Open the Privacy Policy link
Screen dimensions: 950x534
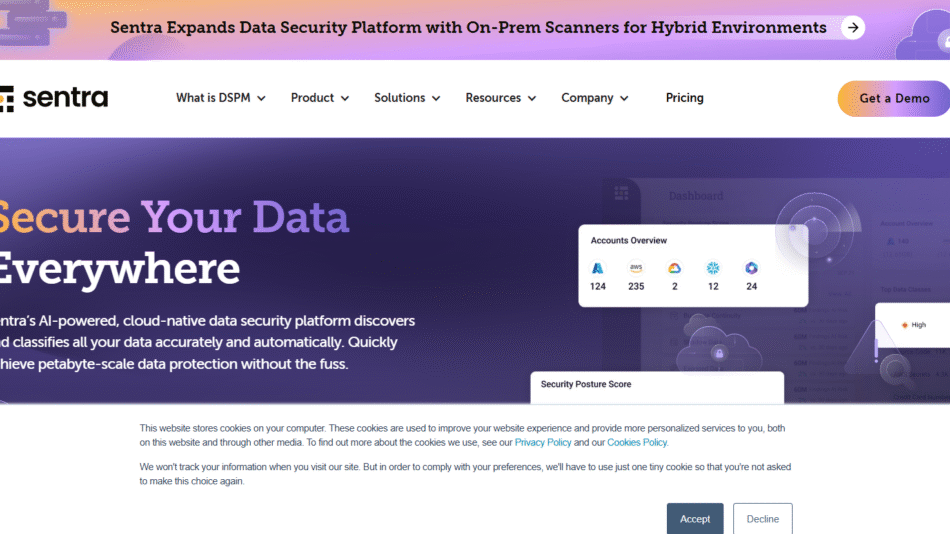(x=543, y=442)
